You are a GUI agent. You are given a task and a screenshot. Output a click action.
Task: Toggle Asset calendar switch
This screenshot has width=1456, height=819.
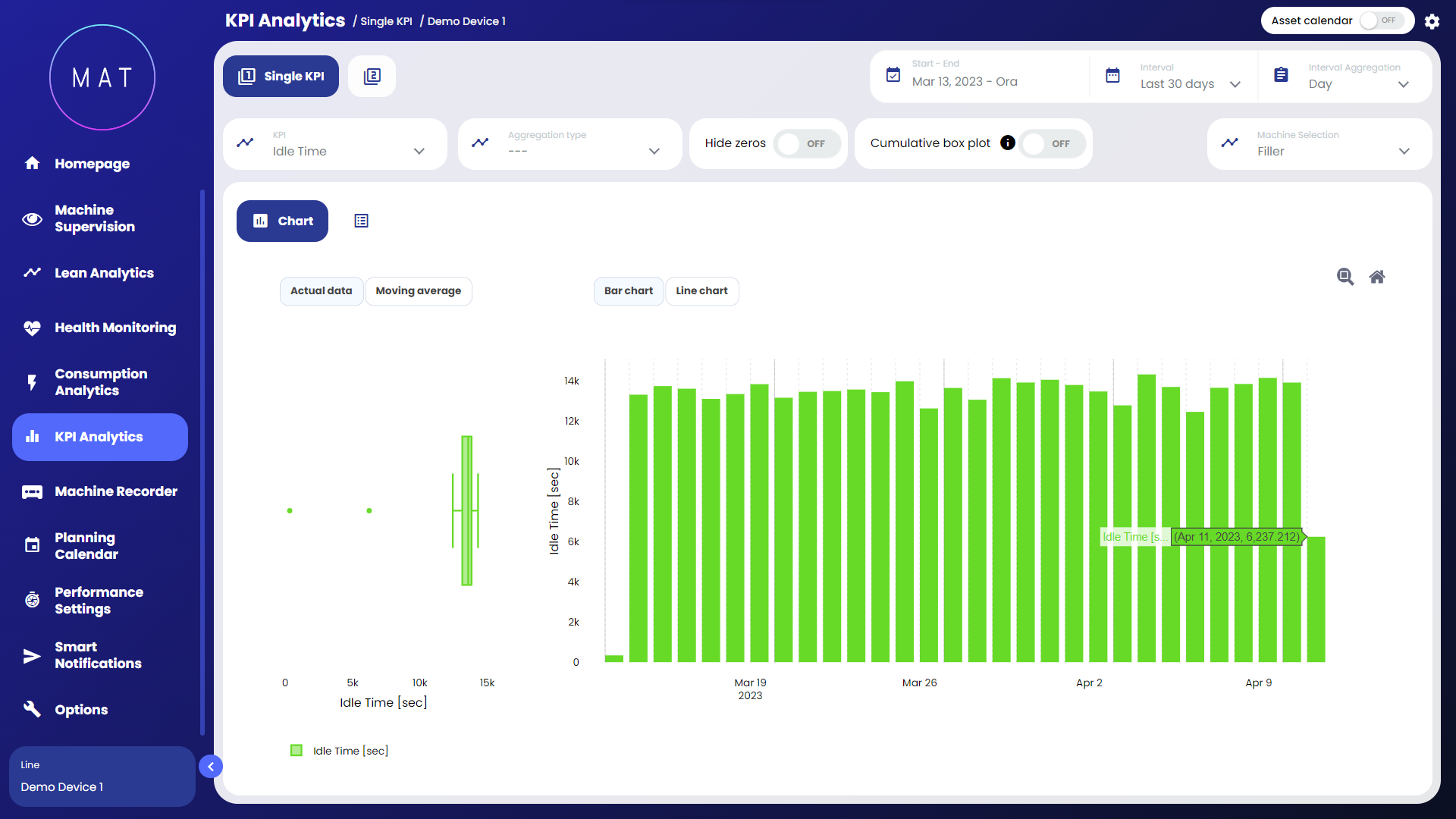pyautogui.click(x=1379, y=20)
